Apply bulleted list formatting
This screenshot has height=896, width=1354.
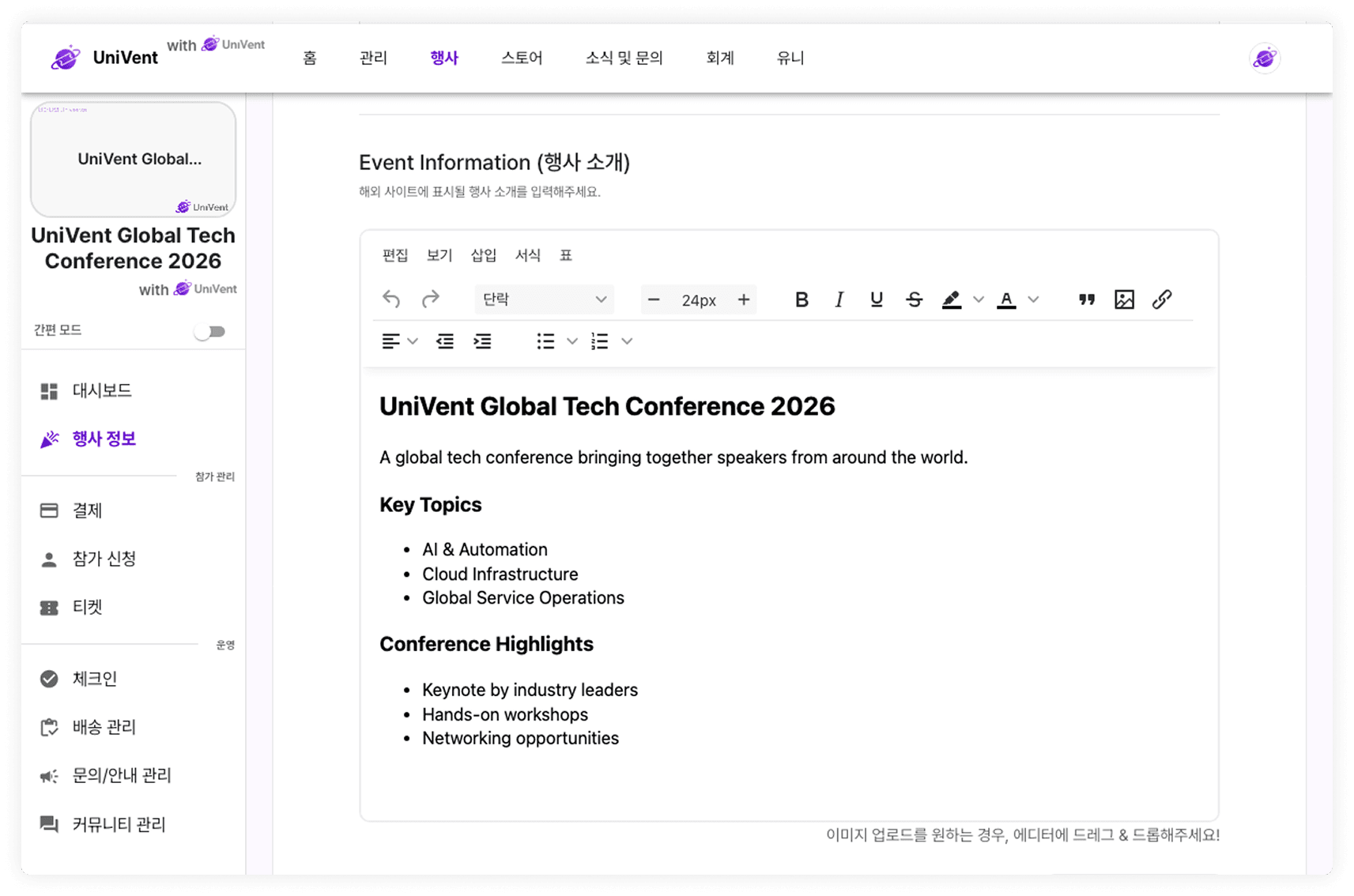(x=545, y=341)
